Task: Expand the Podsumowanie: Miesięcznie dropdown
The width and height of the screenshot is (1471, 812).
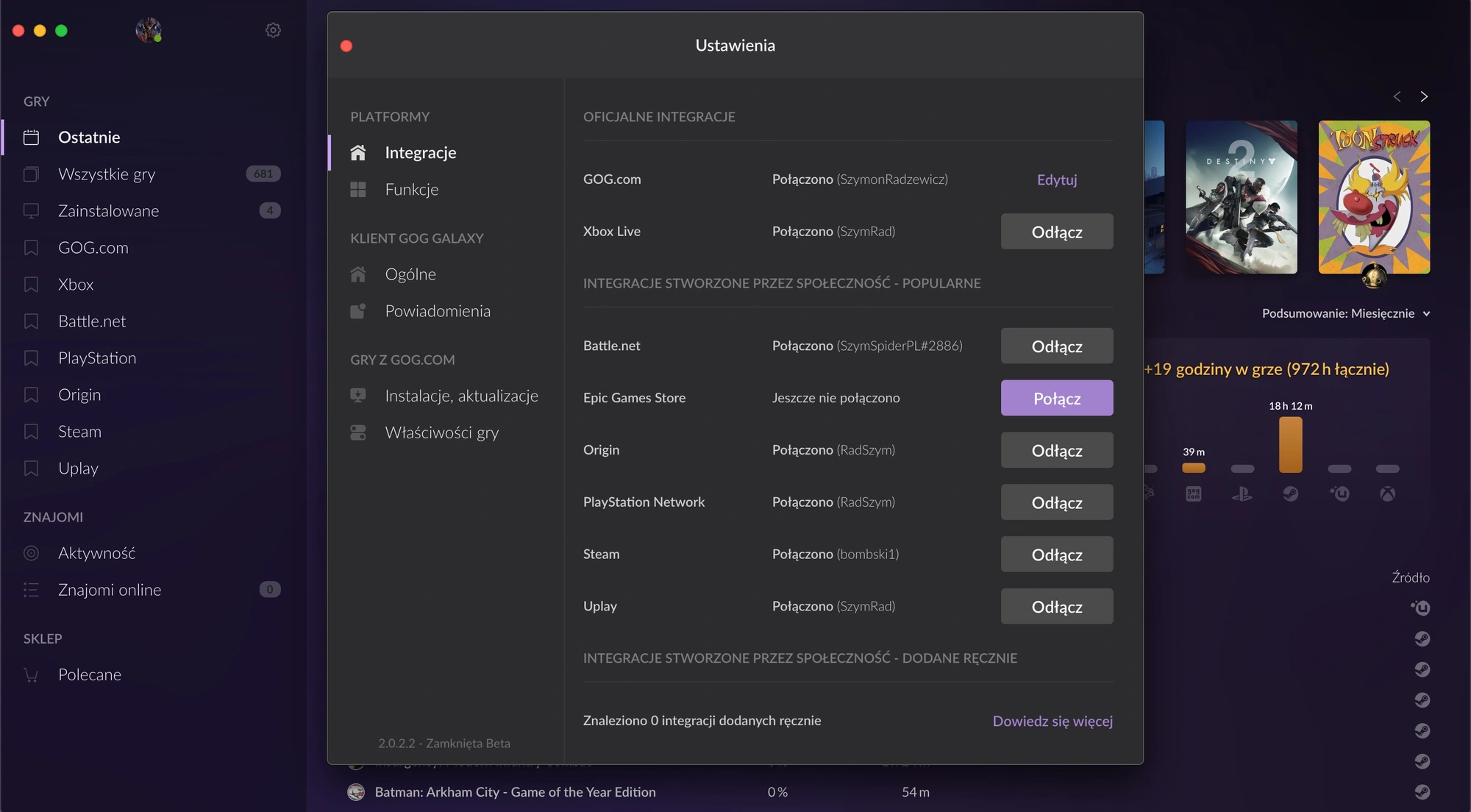Action: coord(1346,313)
